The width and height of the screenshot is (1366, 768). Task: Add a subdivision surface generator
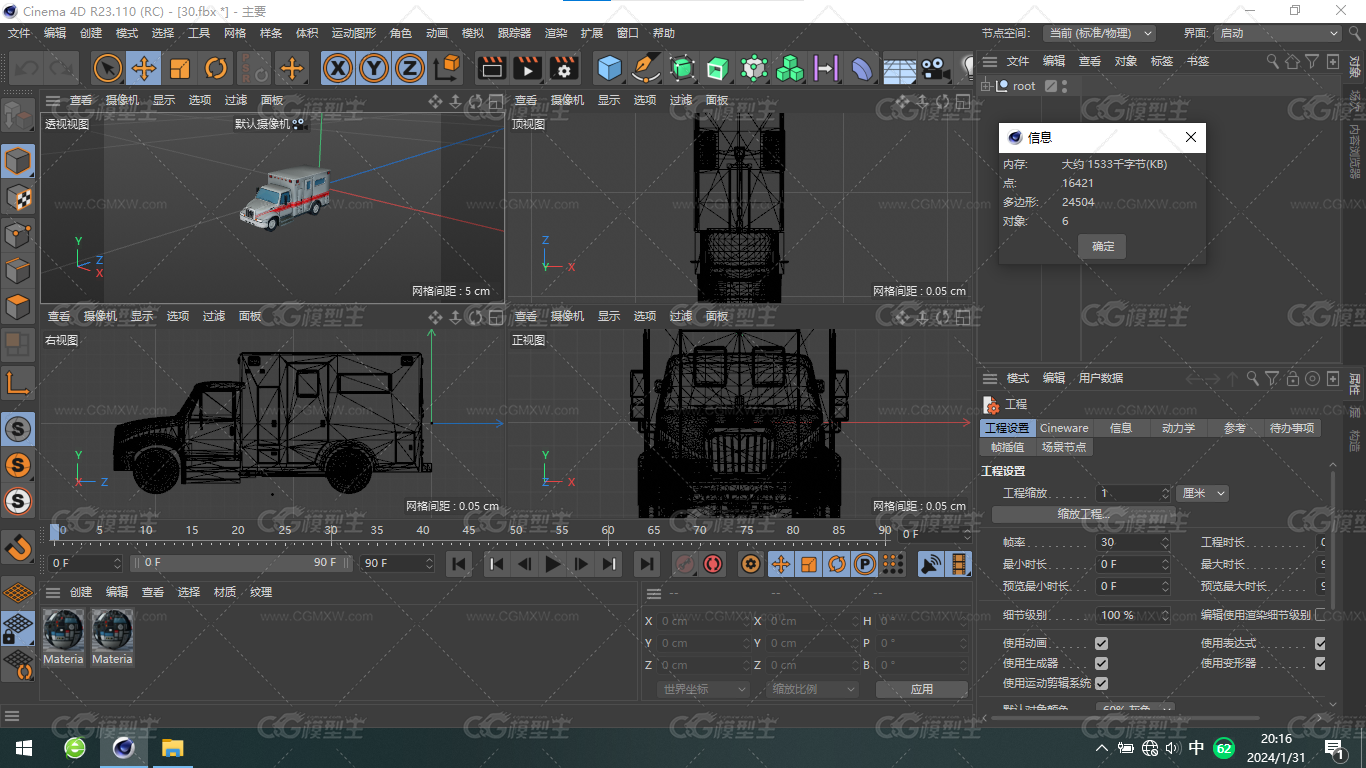pos(682,68)
